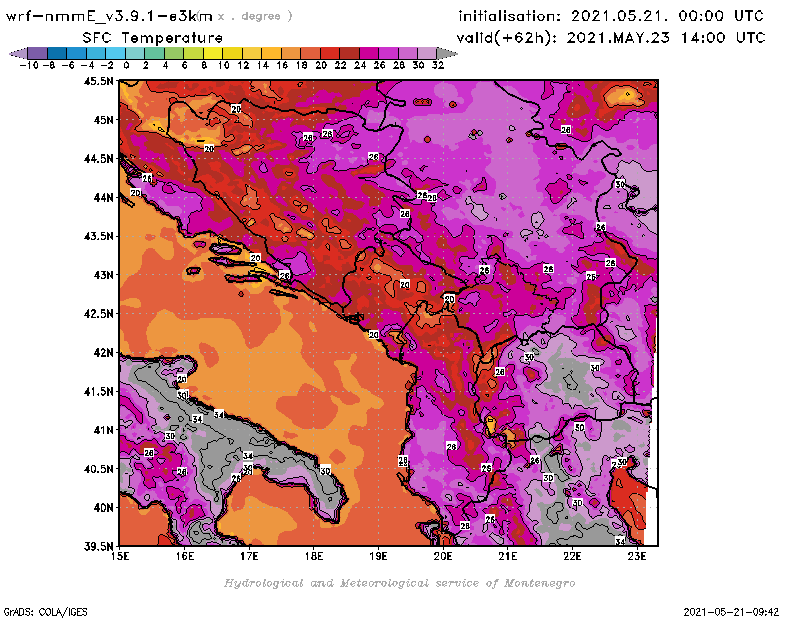This screenshot has height=618, width=800.
Task: Click the 41.5N latitude axis label
Action: (x=98, y=391)
